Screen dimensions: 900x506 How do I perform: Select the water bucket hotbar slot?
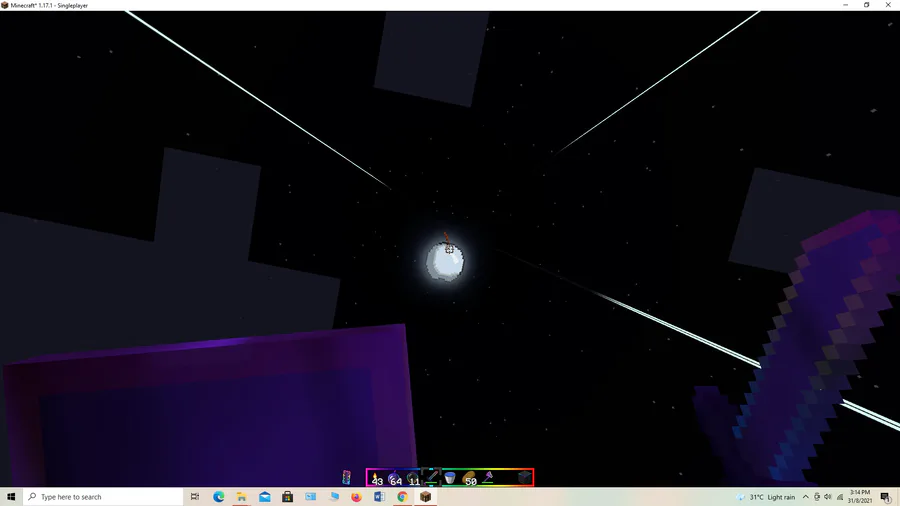(x=450, y=478)
